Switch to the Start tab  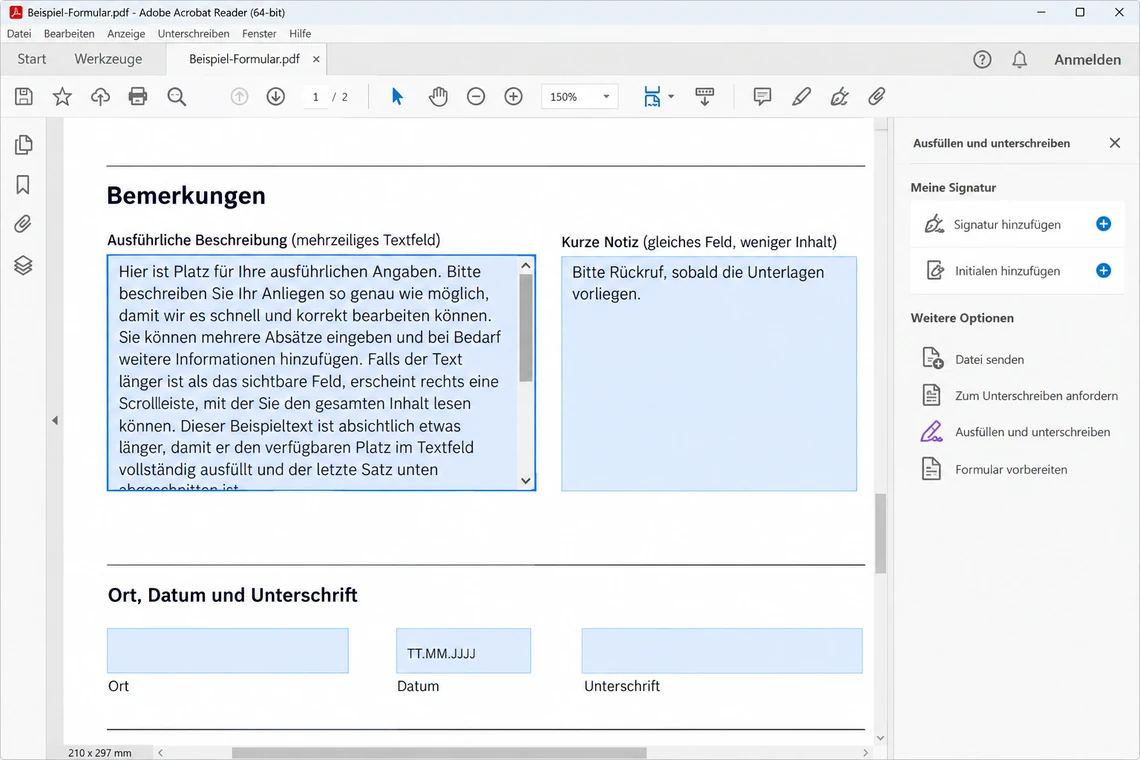(31, 59)
